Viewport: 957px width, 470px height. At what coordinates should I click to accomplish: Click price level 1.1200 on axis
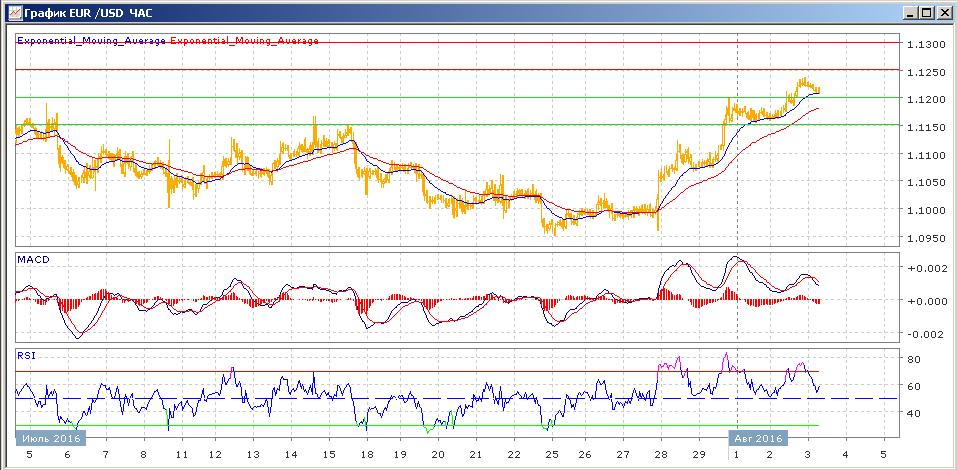point(925,99)
